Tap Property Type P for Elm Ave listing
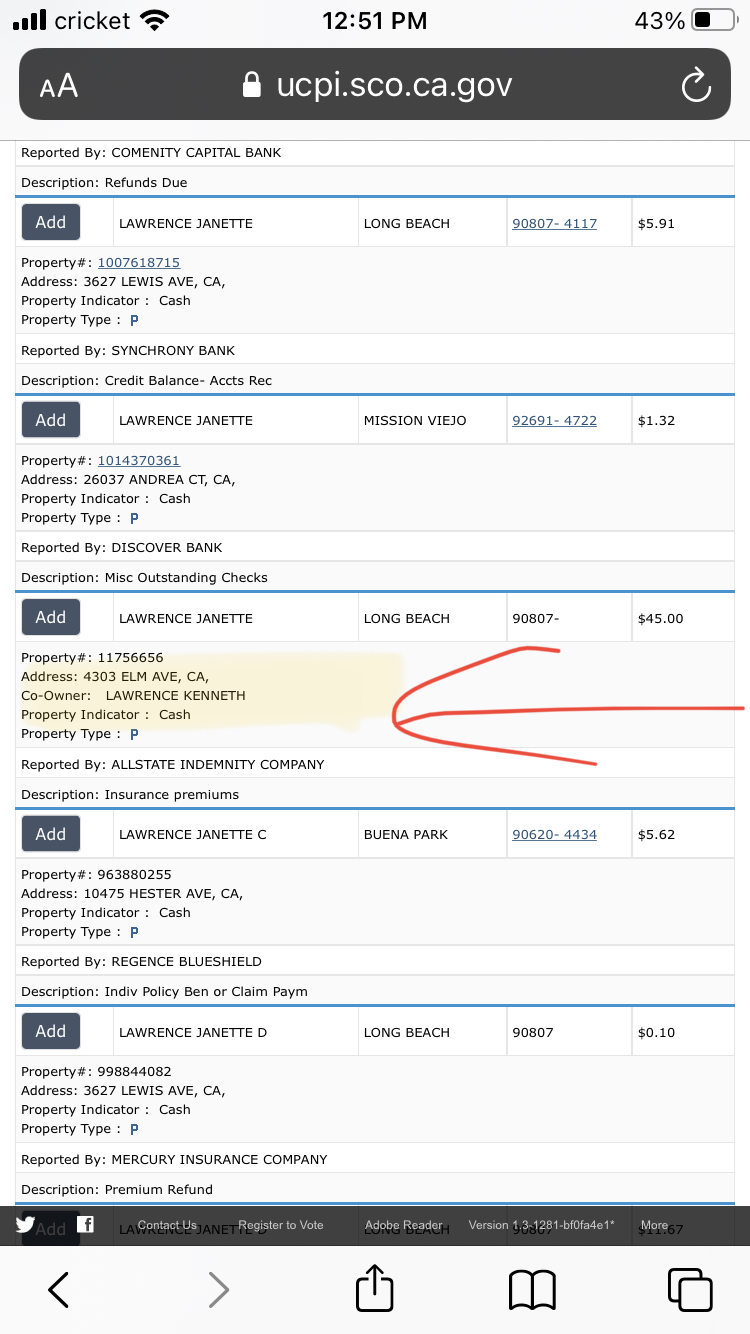This screenshot has height=1334, width=750. tap(134, 734)
